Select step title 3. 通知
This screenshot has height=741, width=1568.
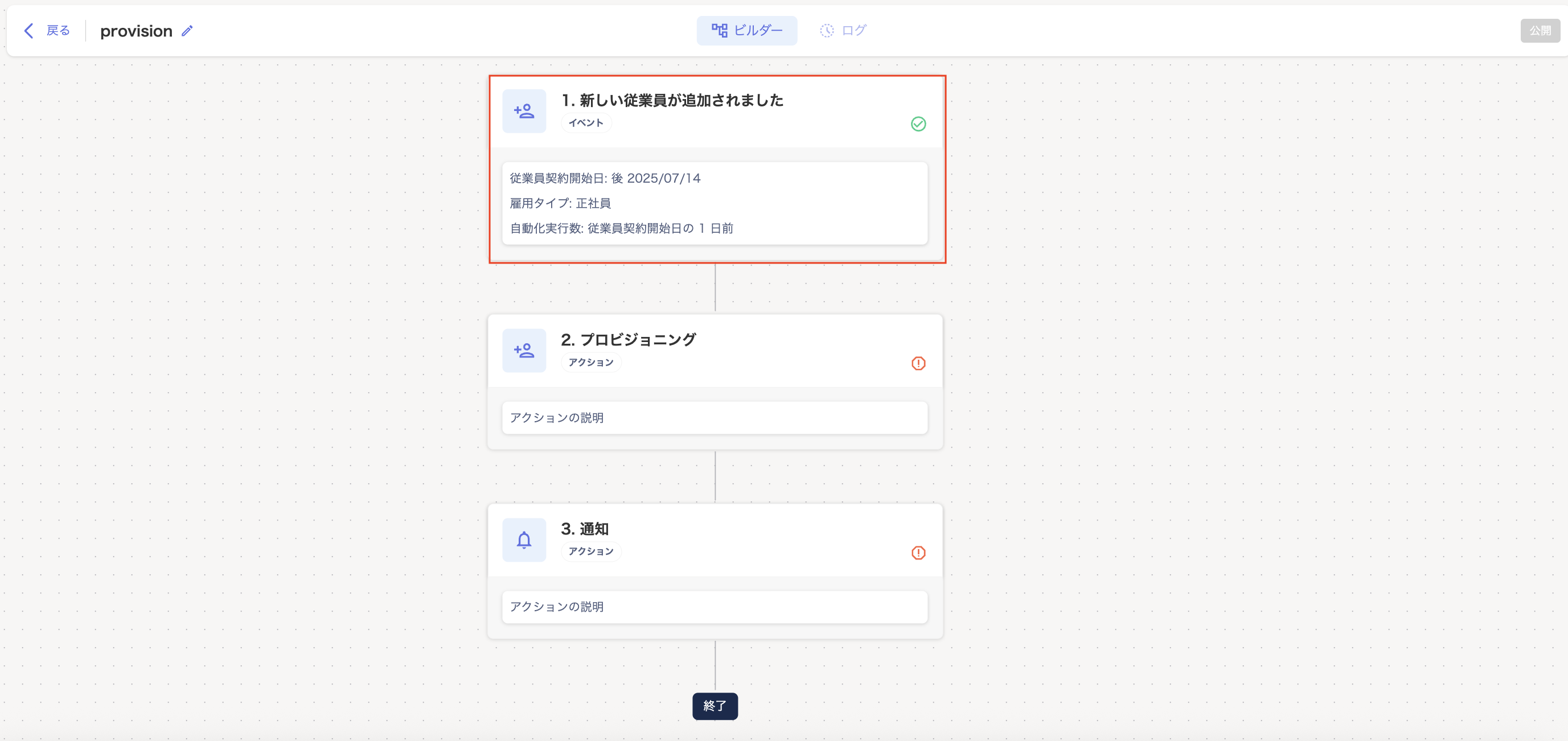585,529
